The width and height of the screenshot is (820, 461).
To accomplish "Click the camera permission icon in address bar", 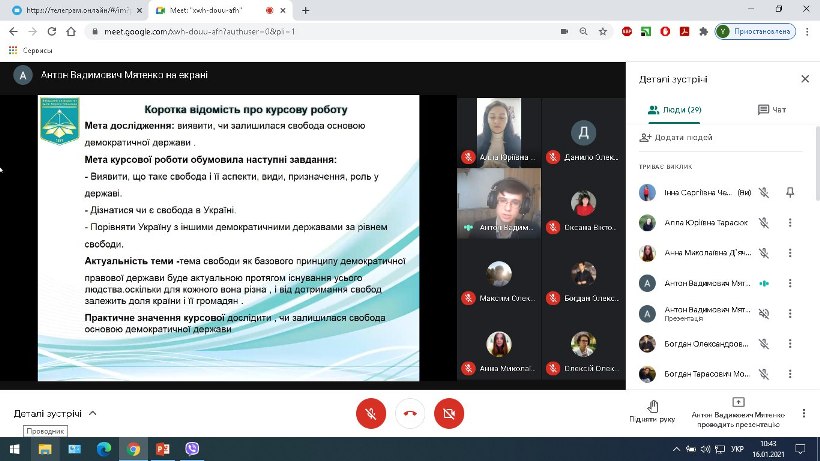I will 564,31.
